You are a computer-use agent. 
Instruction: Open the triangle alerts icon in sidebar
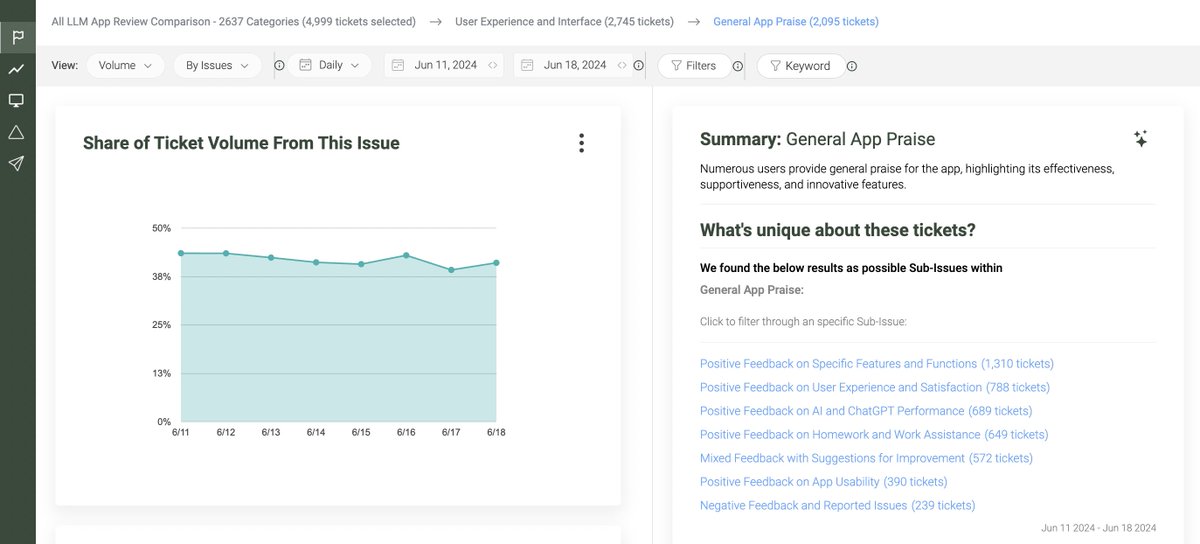tap(17, 132)
